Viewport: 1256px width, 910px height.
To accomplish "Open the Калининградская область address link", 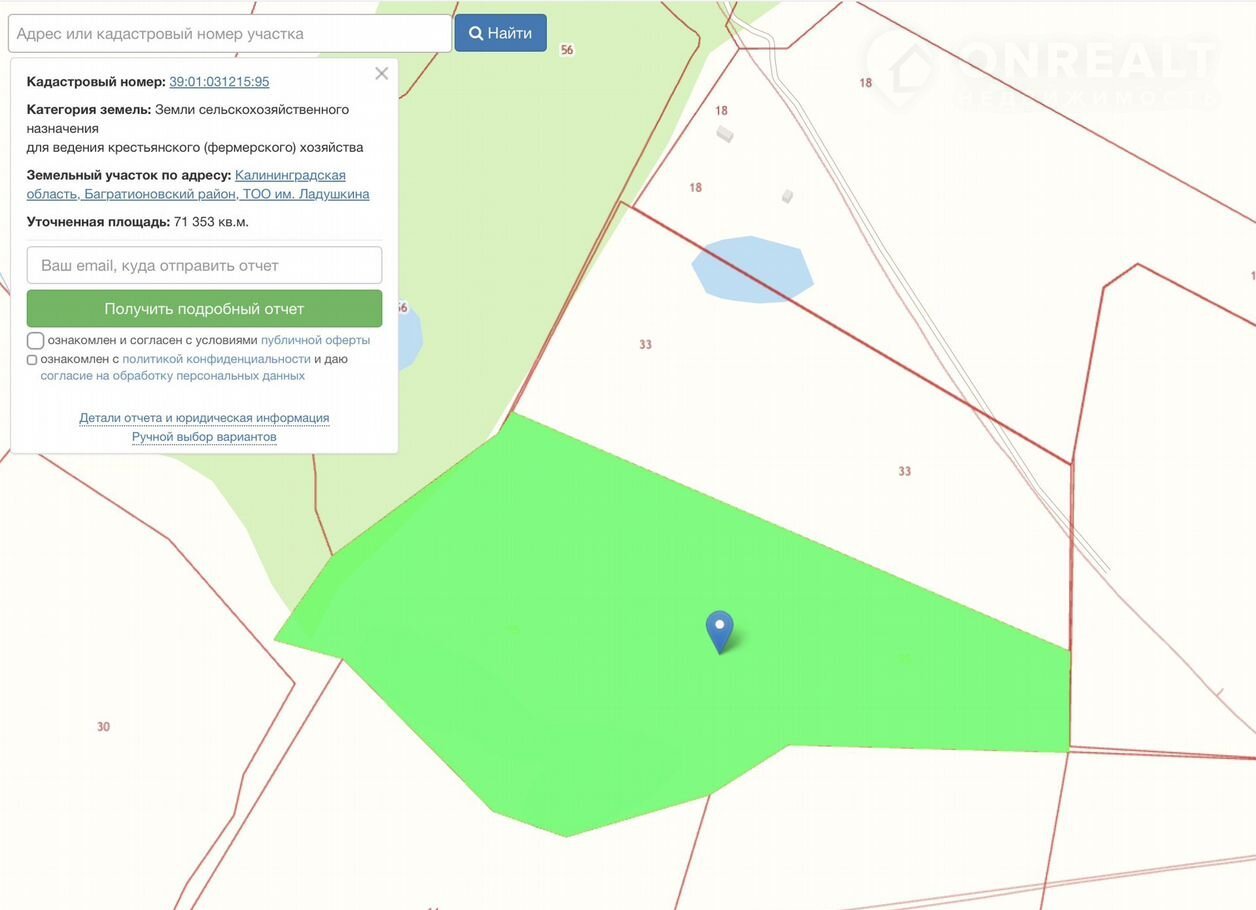I will click(290, 176).
